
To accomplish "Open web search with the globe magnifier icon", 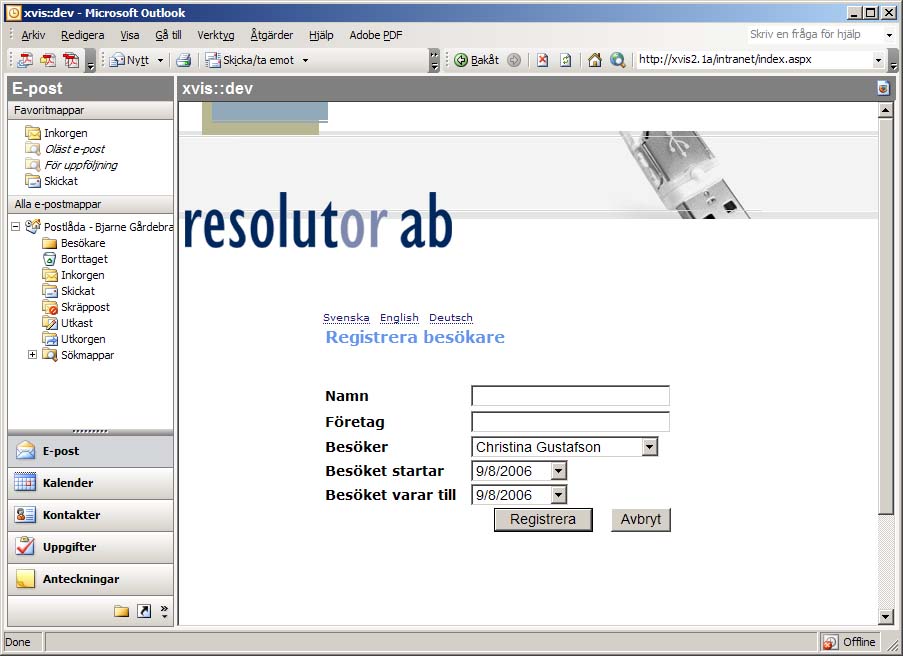I will coord(618,60).
